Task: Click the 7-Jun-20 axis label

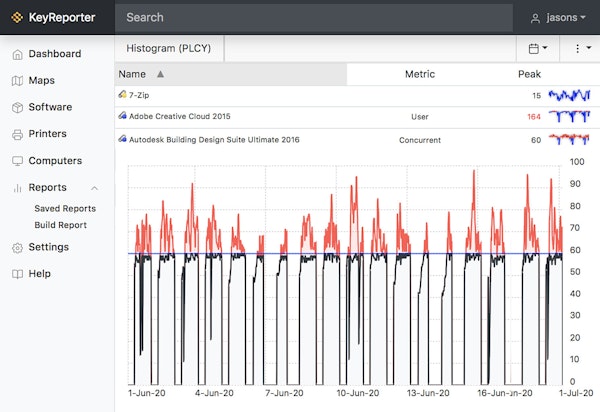Action: tap(284, 393)
